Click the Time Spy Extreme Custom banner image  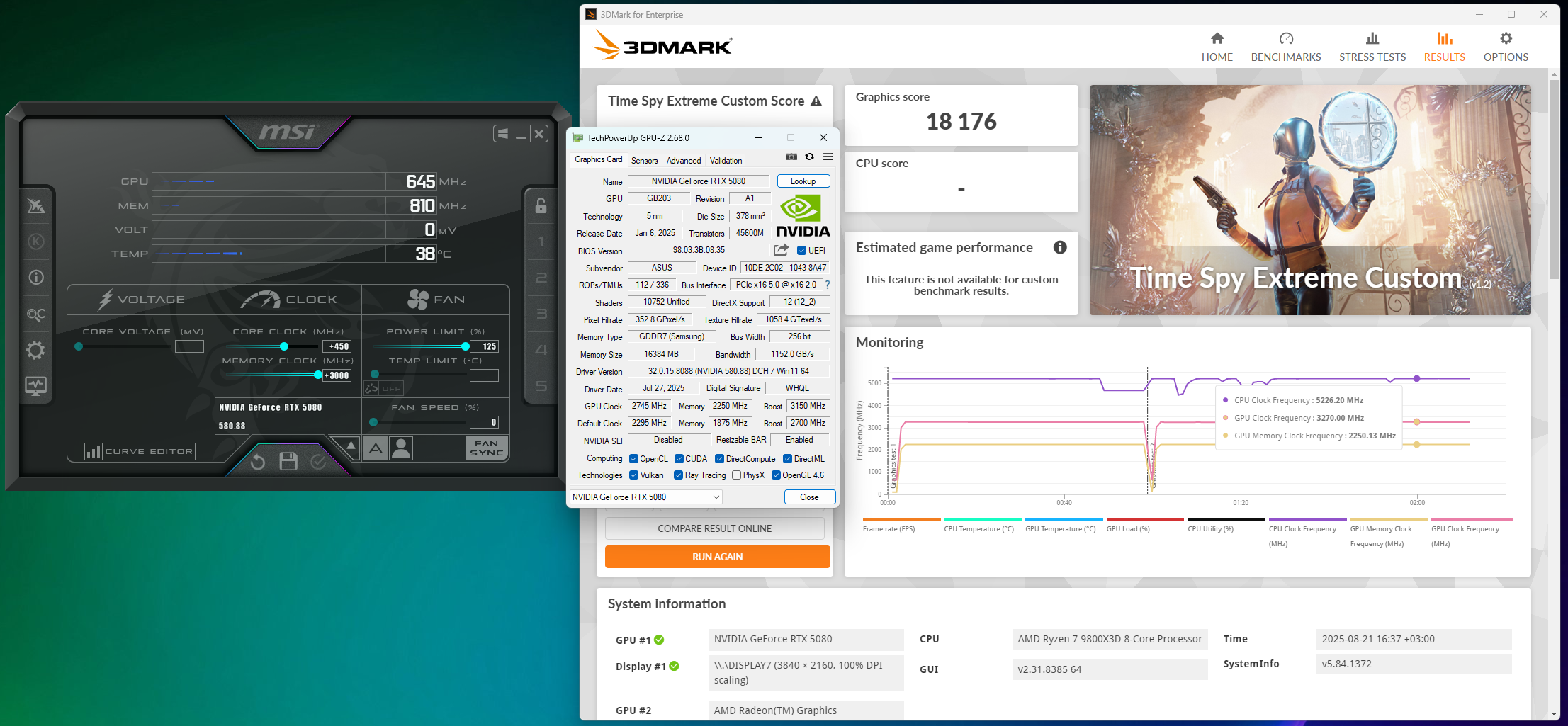pos(1310,200)
